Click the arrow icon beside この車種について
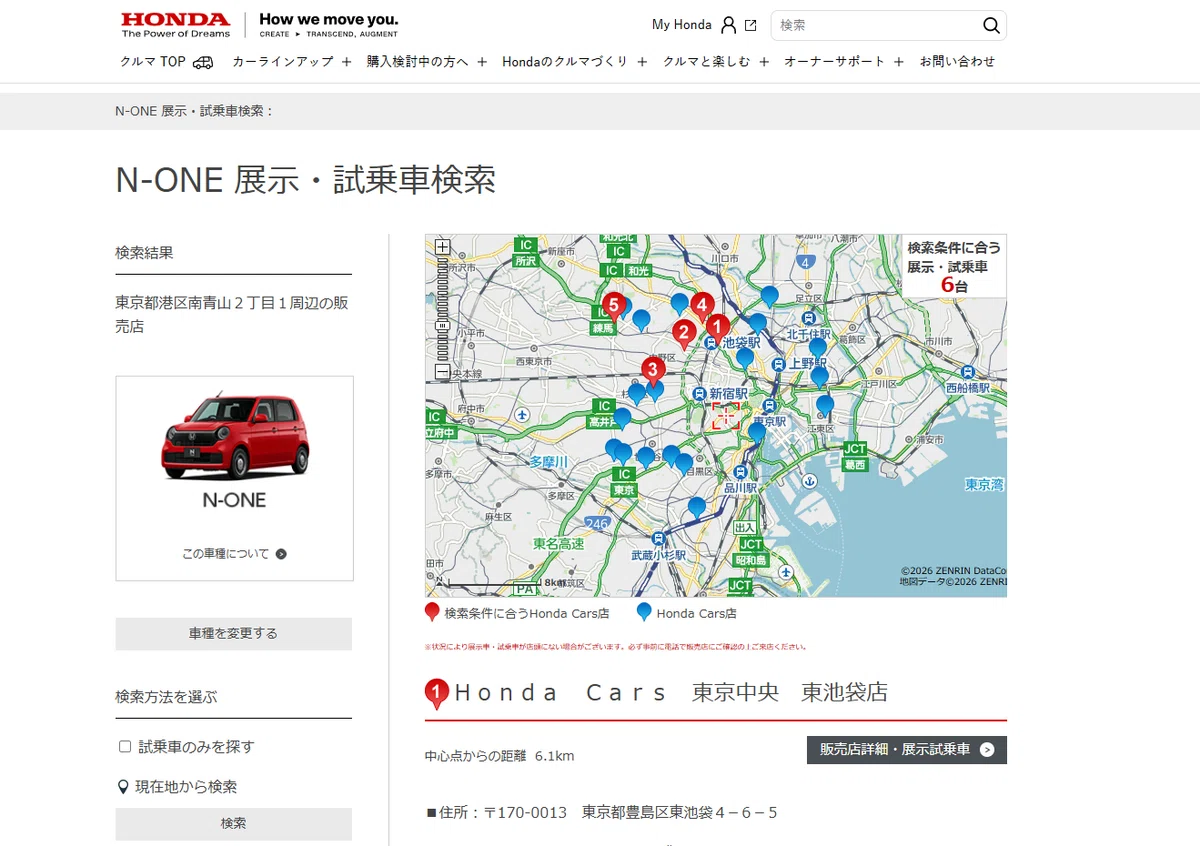This screenshot has width=1200, height=846. pos(281,554)
